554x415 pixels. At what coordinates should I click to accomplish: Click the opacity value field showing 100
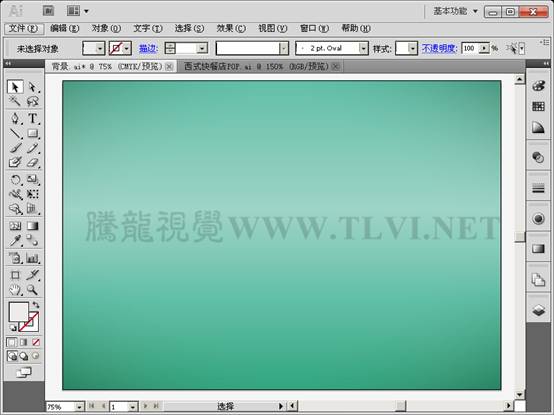pyautogui.click(x=470, y=48)
